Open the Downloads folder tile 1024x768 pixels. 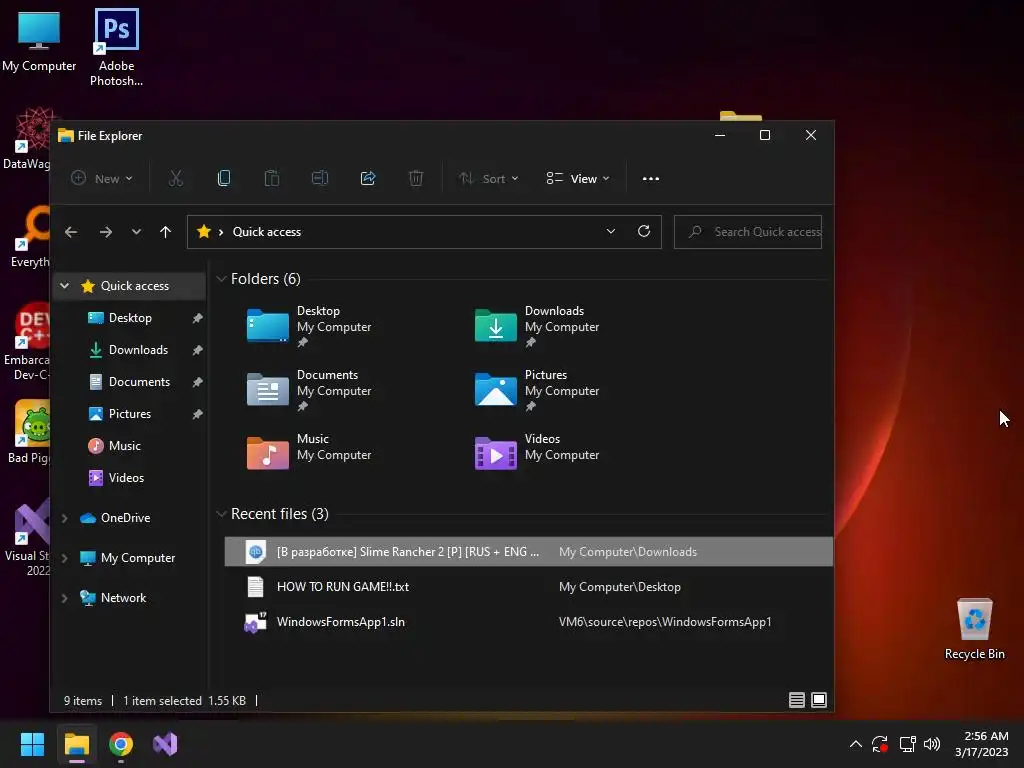[x=537, y=326]
